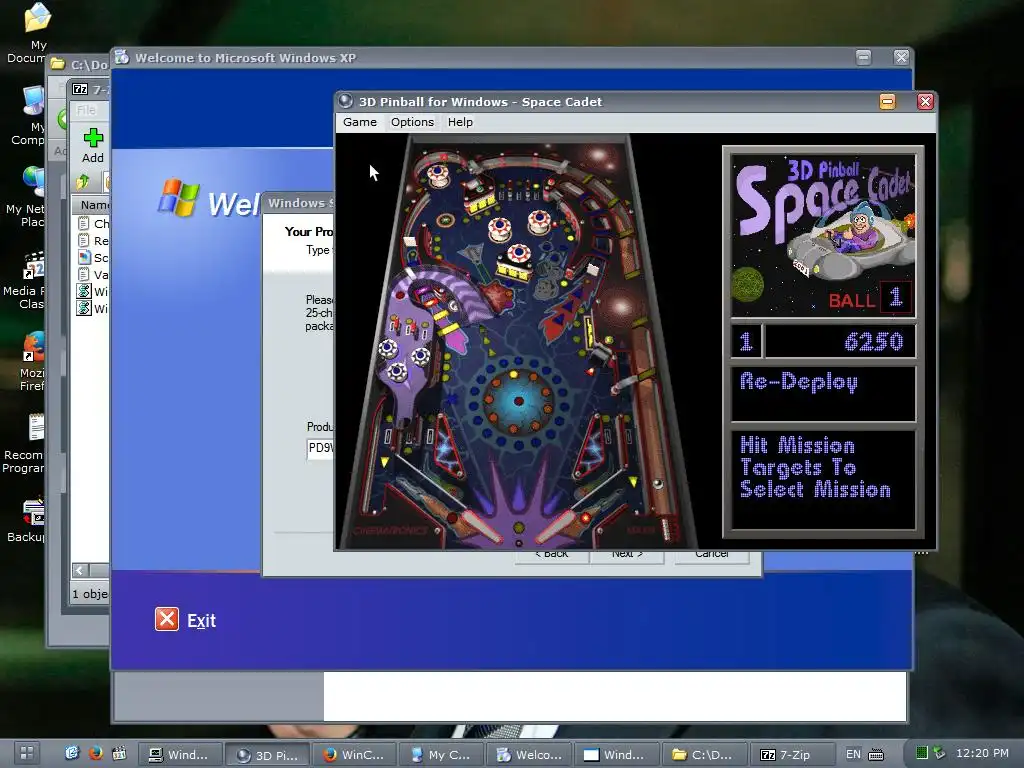Minimize the Welcome to Windows XP window
The image size is (1024, 768).
point(863,57)
